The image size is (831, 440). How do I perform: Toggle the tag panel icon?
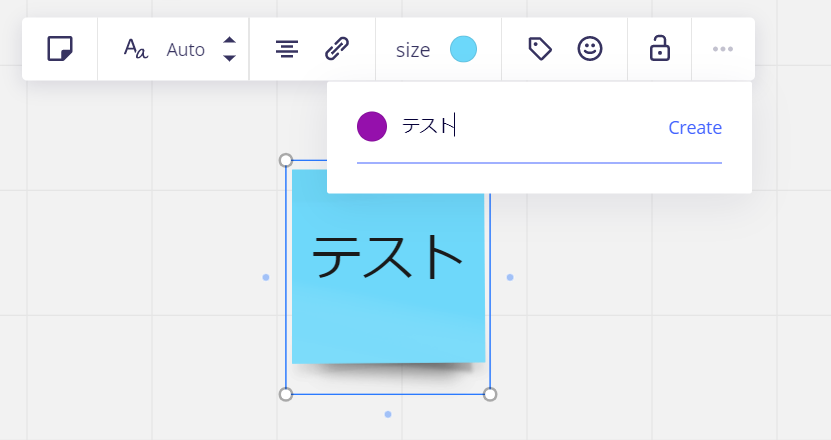pyautogui.click(x=540, y=49)
